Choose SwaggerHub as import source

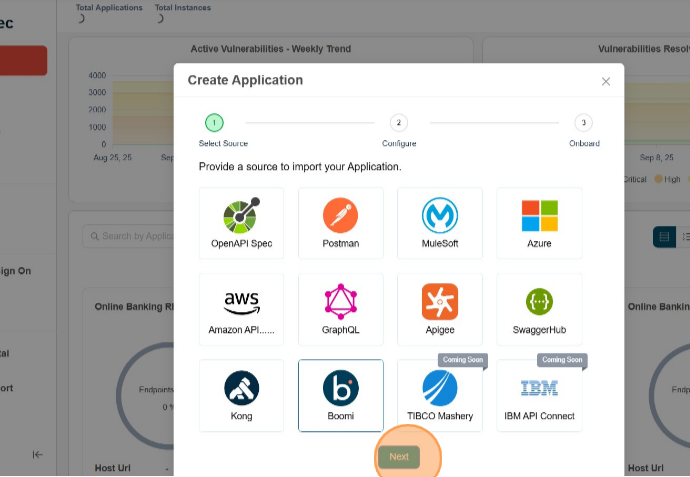pyautogui.click(x=539, y=309)
